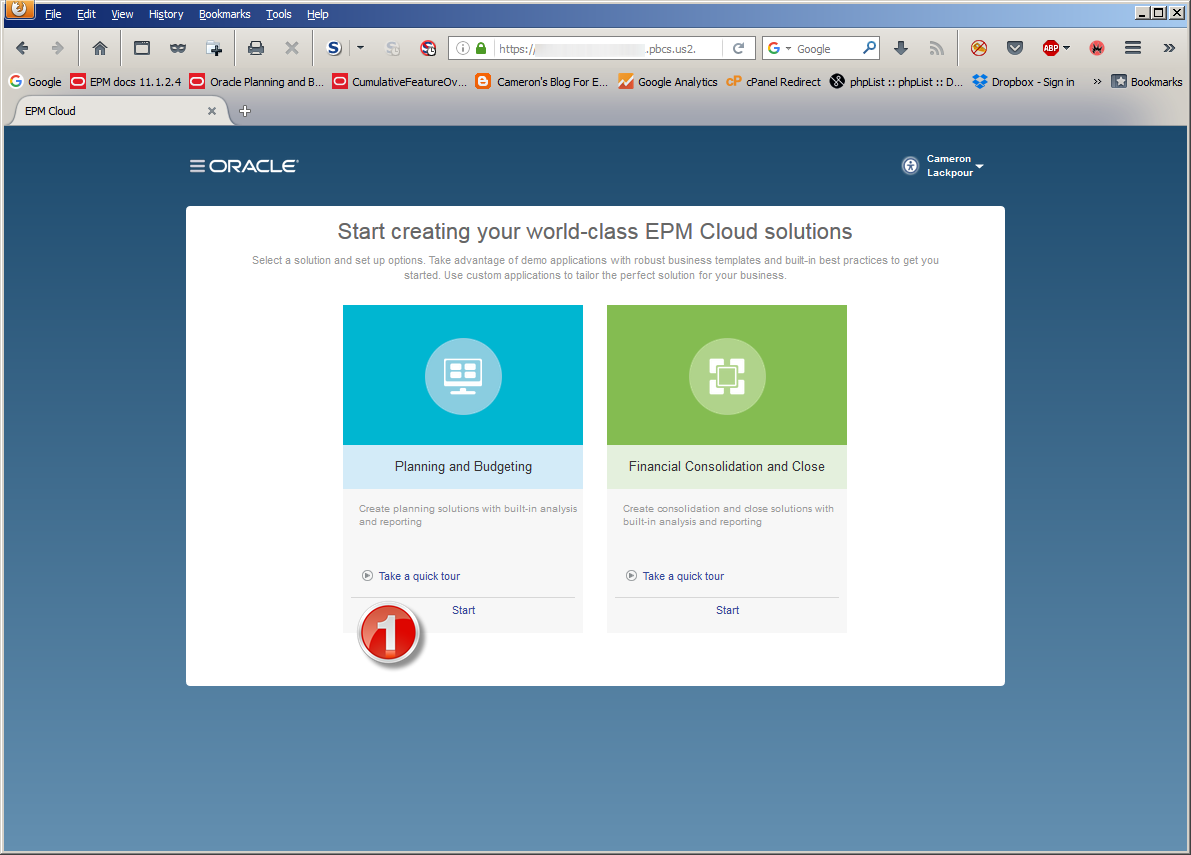Expand hidden bookmarks overflow chevron
The image size is (1191, 855).
(x=1097, y=81)
